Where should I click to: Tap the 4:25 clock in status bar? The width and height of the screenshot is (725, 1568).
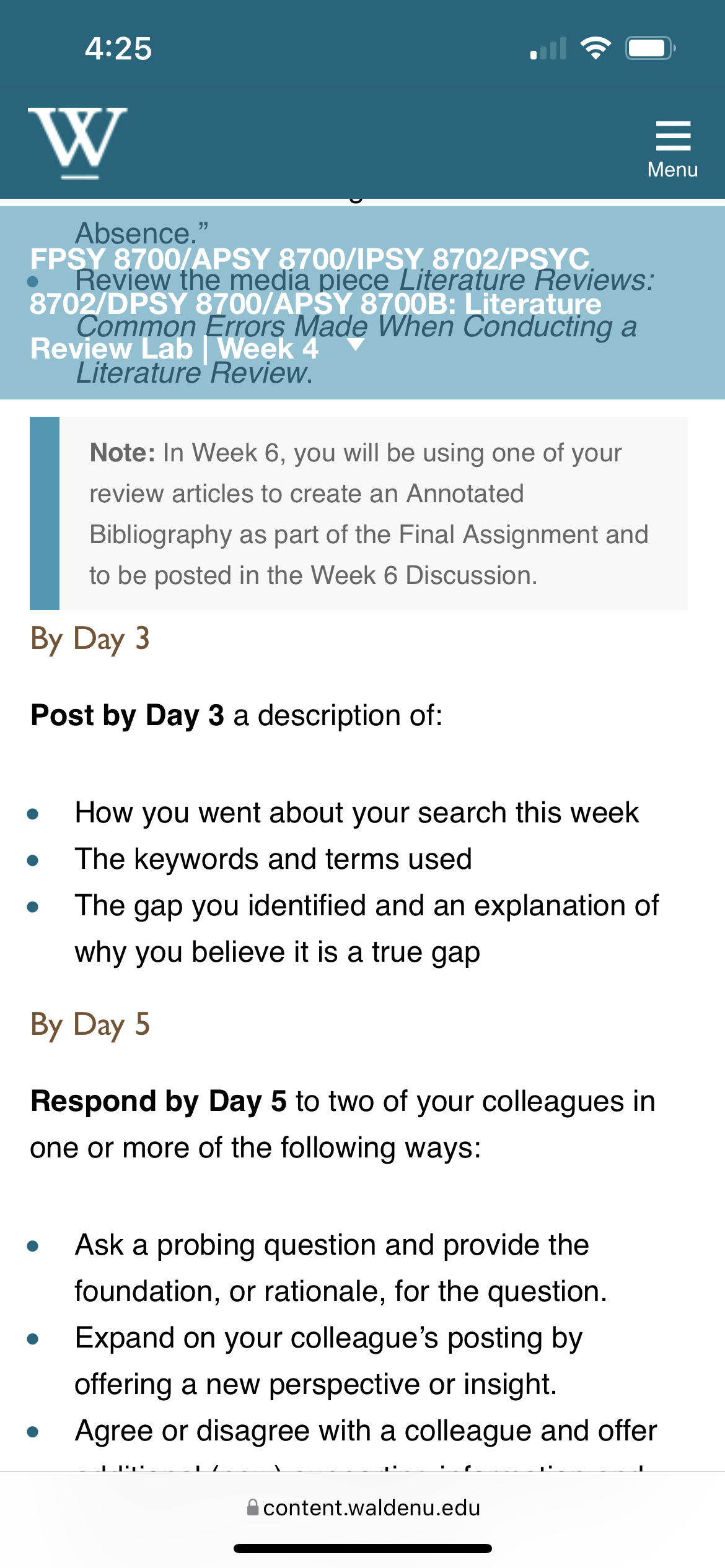coord(118,48)
